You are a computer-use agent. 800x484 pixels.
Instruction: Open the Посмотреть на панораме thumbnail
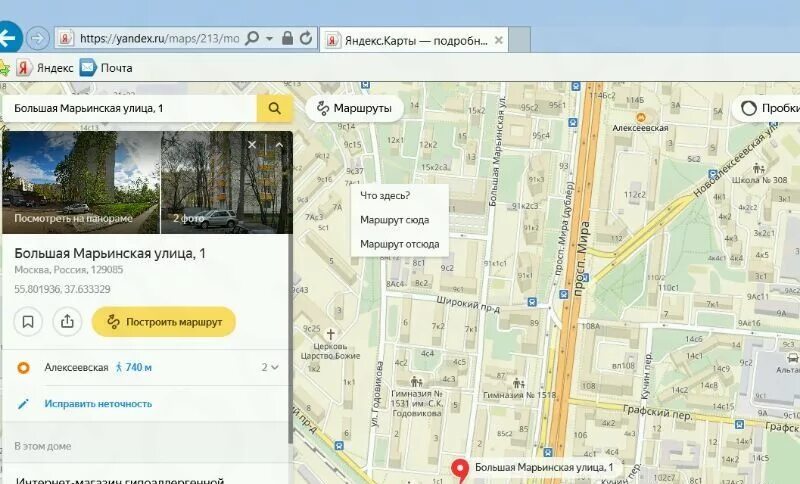81,182
